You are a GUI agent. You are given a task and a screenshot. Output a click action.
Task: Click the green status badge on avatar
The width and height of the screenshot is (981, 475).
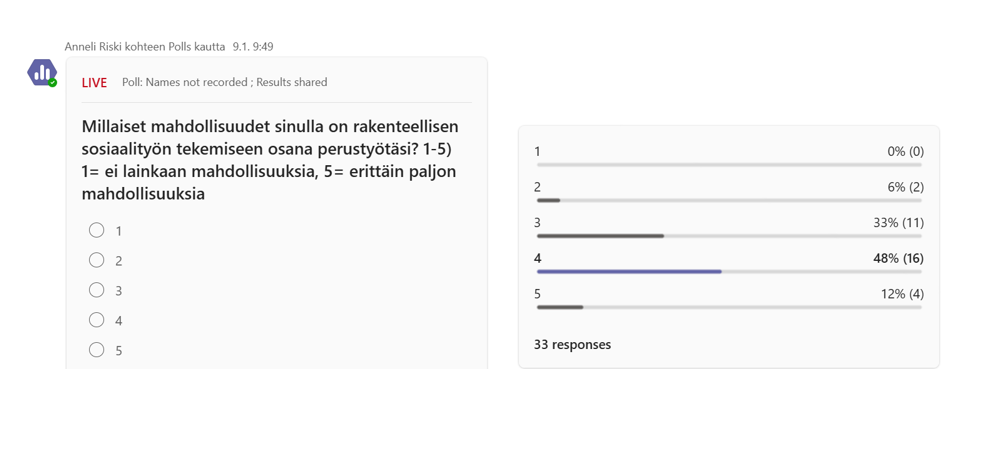(53, 83)
